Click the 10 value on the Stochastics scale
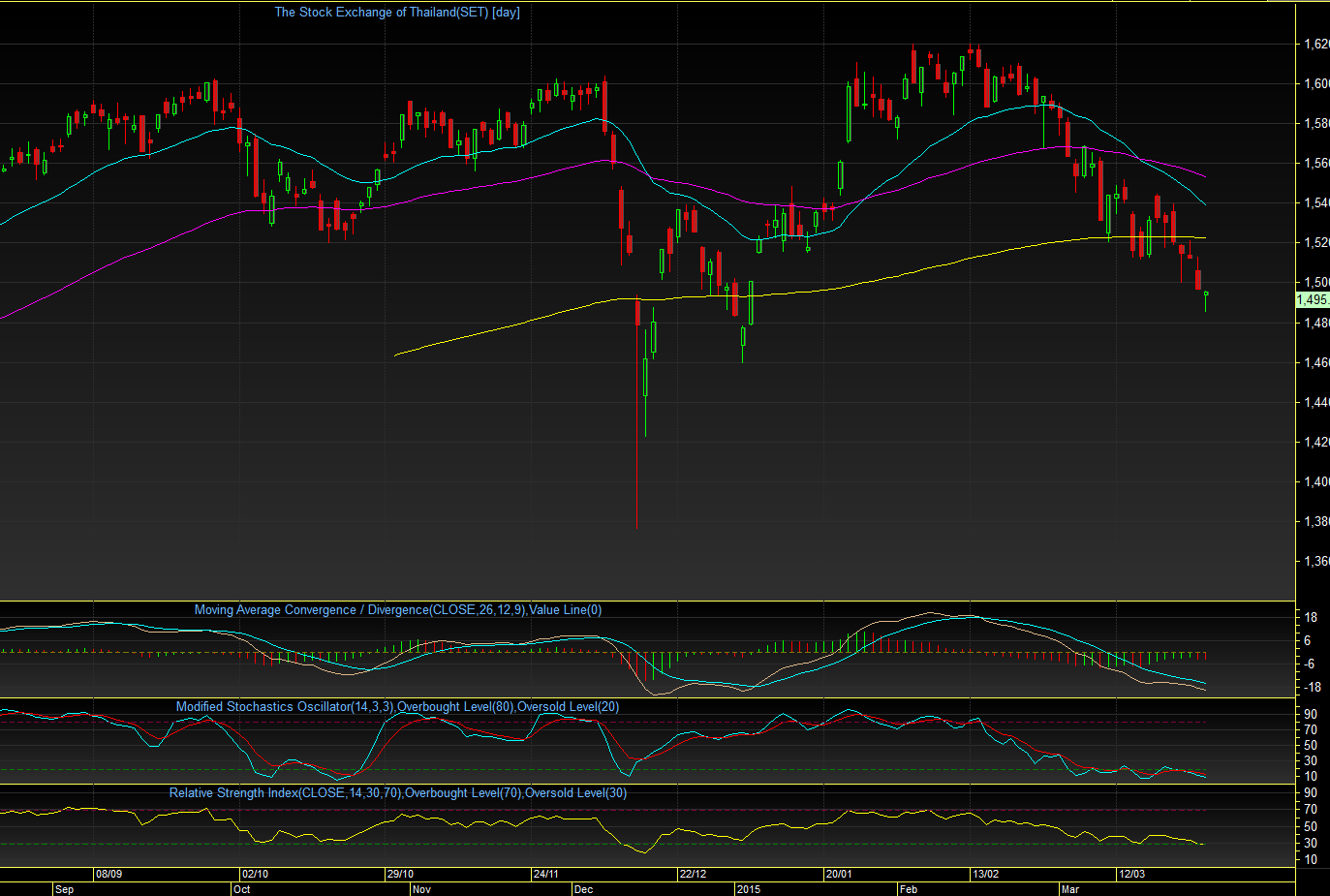The image size is (1330, 896). click(1311, 776)
